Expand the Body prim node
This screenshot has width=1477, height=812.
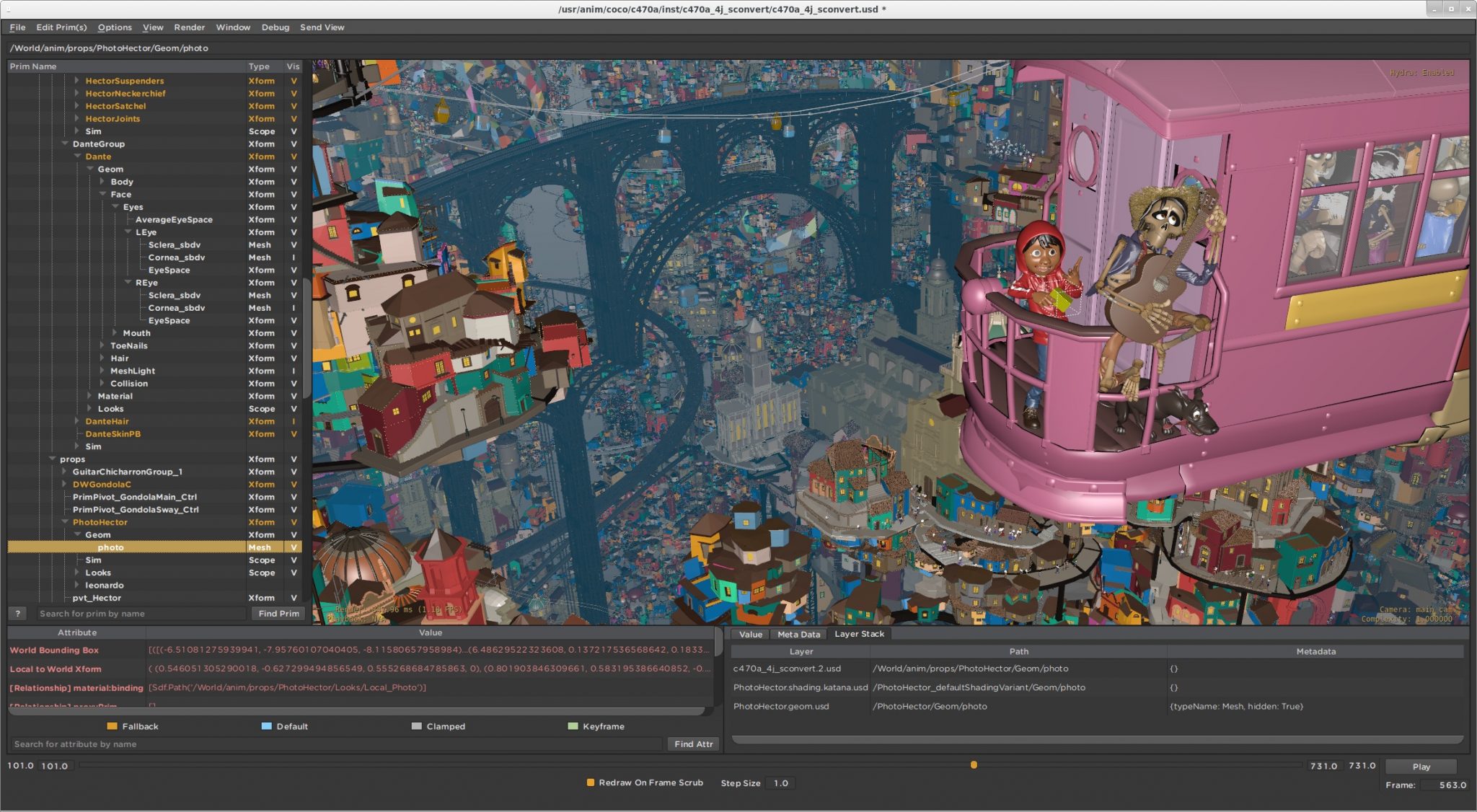tap(103, 182)
